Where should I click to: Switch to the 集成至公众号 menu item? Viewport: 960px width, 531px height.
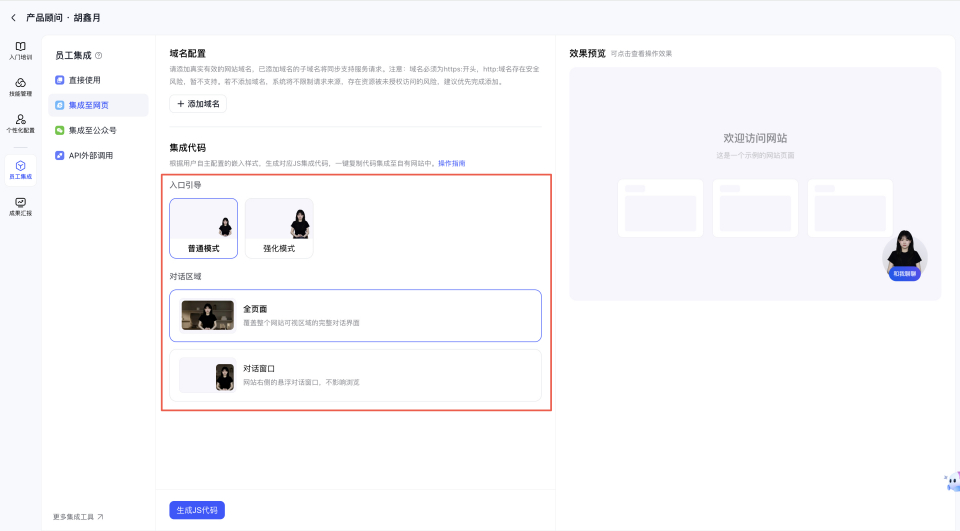92,130
